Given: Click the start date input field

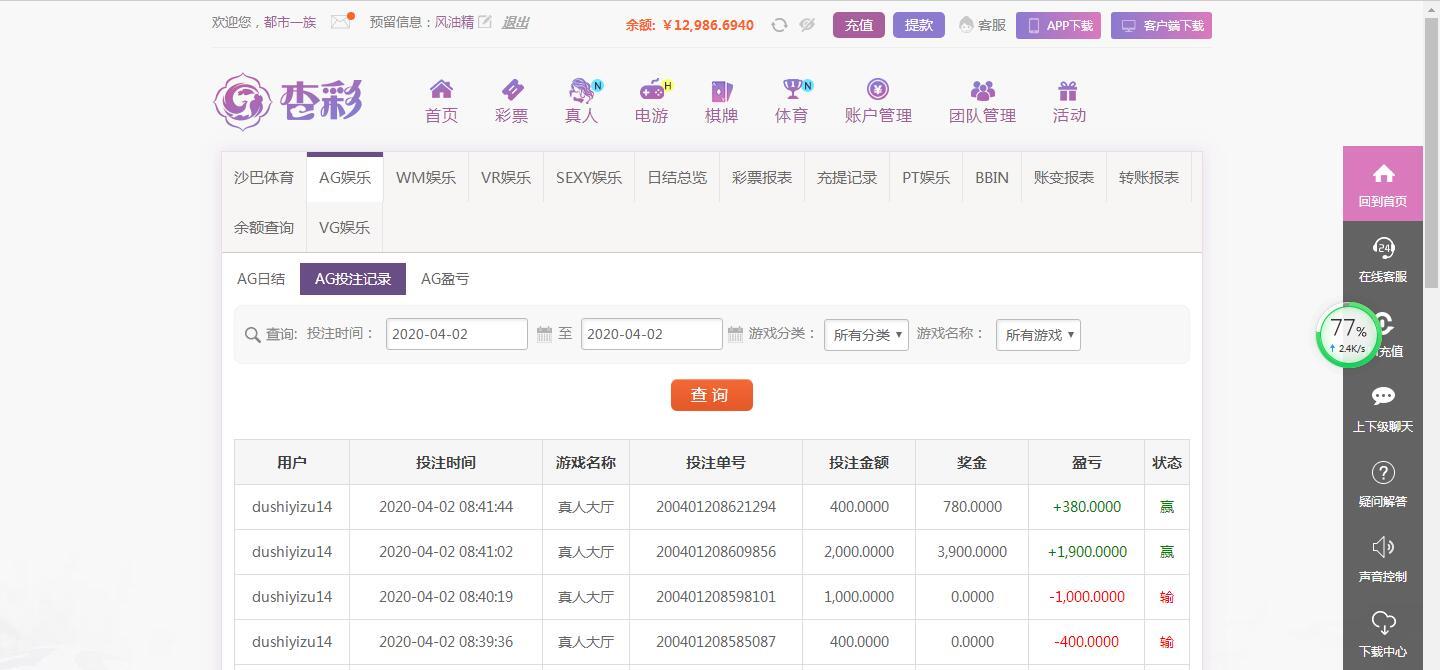Looking at the screenshot, I should click(x=456, y=334).
